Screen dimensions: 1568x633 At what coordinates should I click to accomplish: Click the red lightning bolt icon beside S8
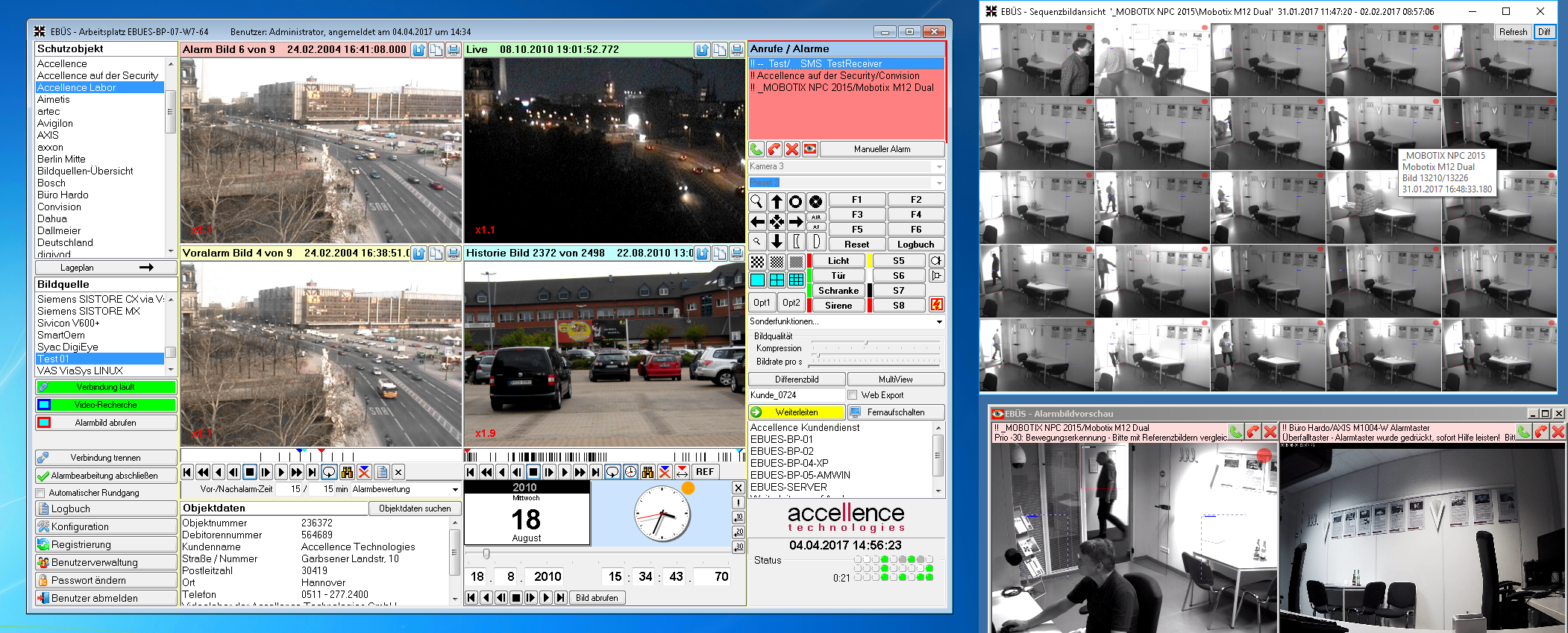click(937, 305)
